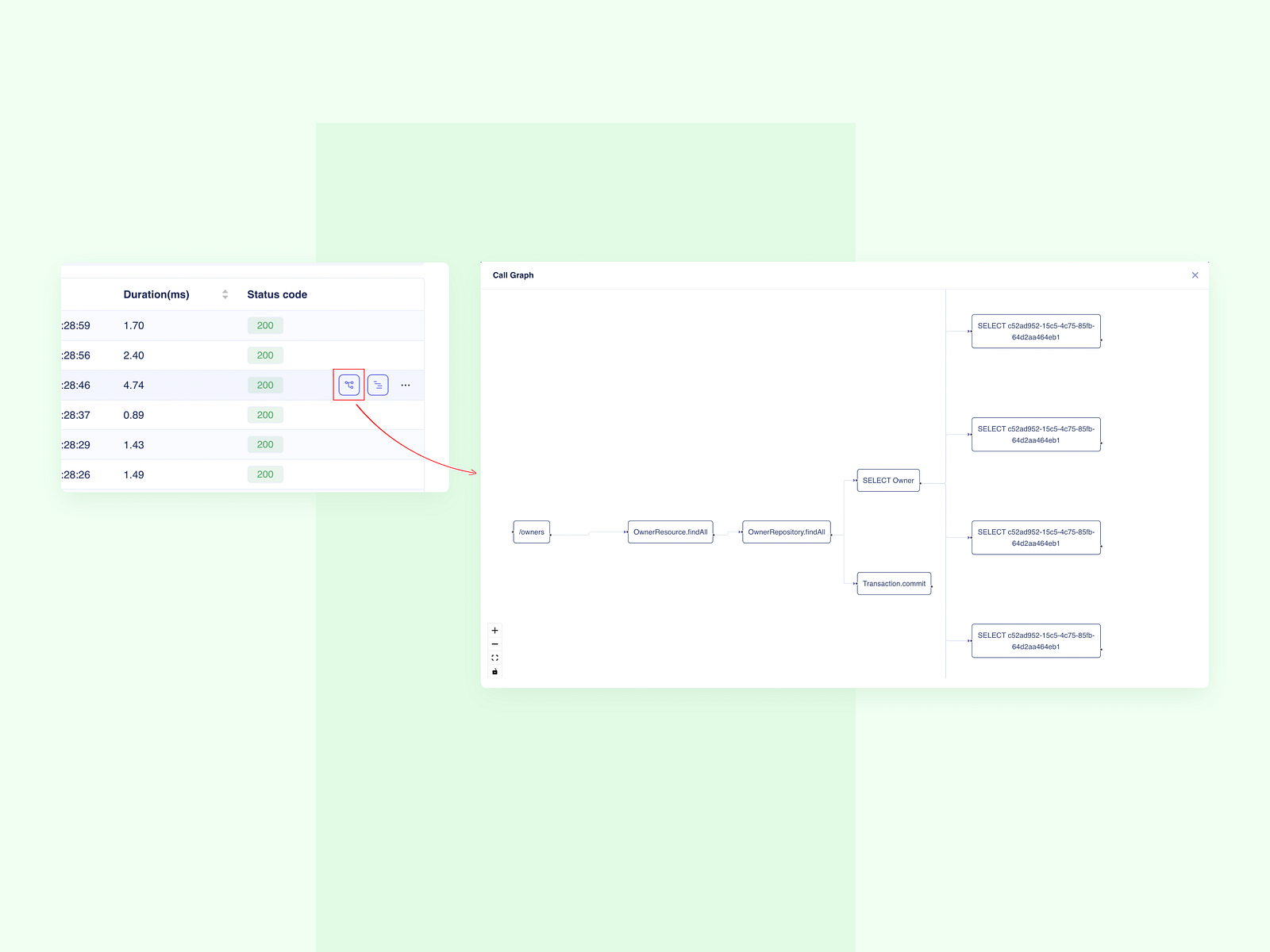Screen dimensions: 1270x952
Task: Click the Status code column header
Action: click(x=276, y=294)
